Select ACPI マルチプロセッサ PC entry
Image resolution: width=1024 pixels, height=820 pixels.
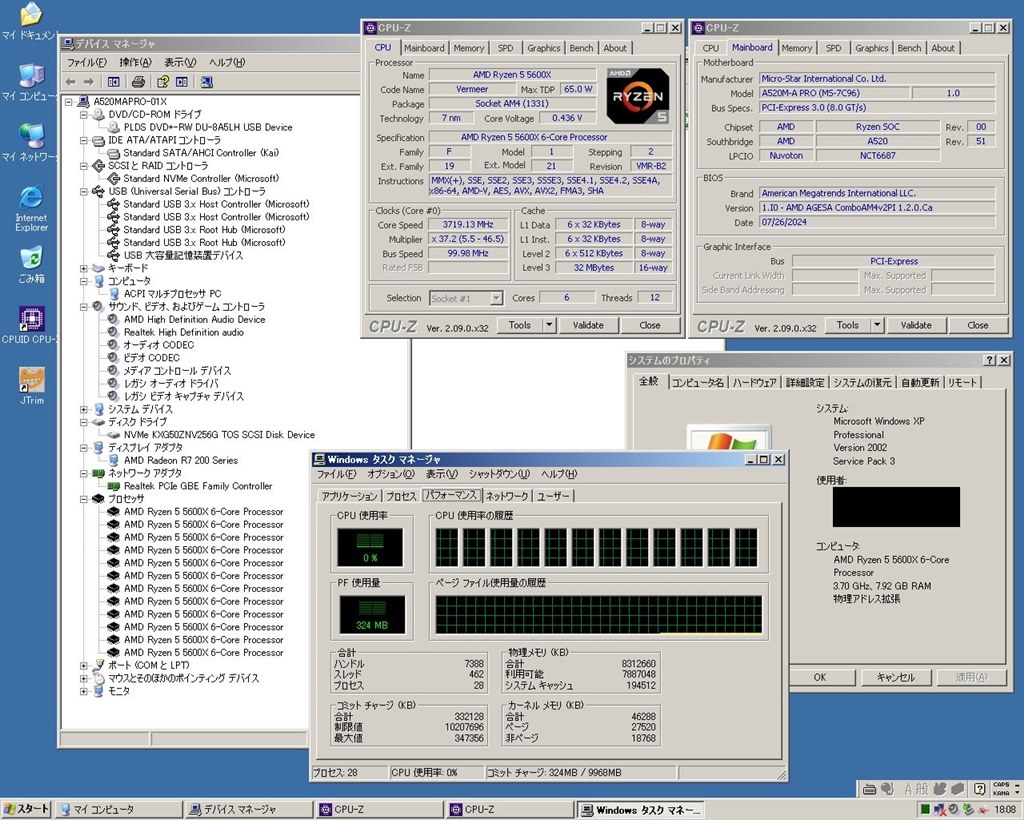172,294
